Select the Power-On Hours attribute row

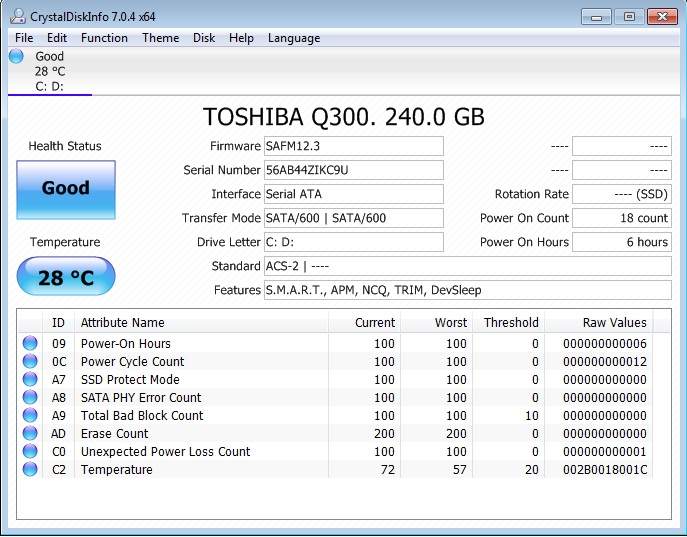coord(335,343)
